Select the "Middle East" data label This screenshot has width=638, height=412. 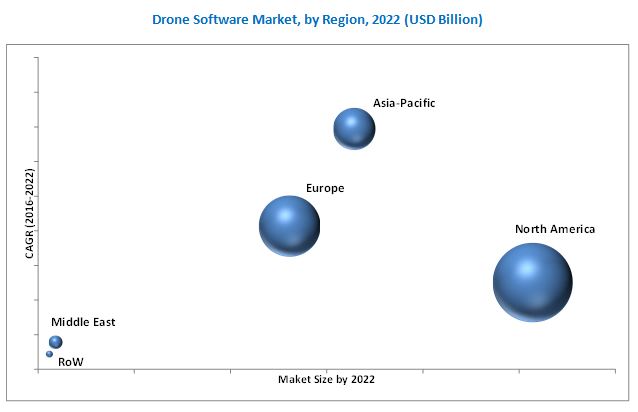tap(83, 322)
